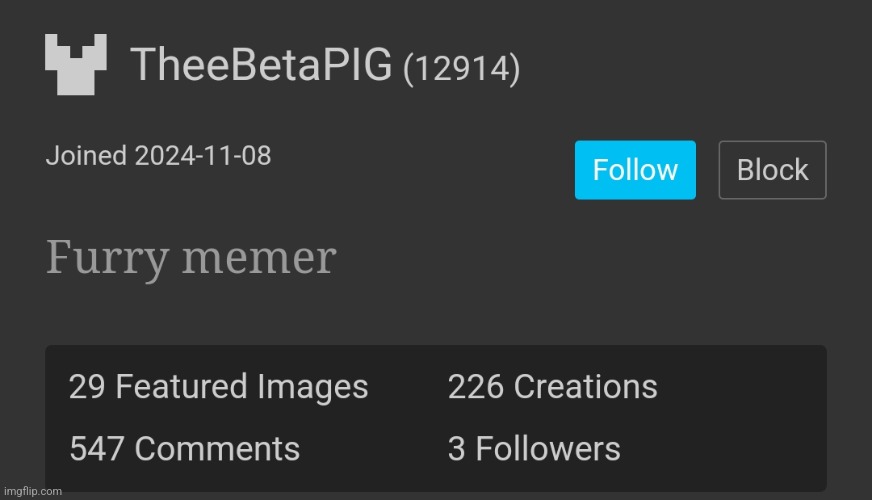This screenshot has height=500, width=872.
Task: Select the Furry memer tagline
Action: (191, 258)
